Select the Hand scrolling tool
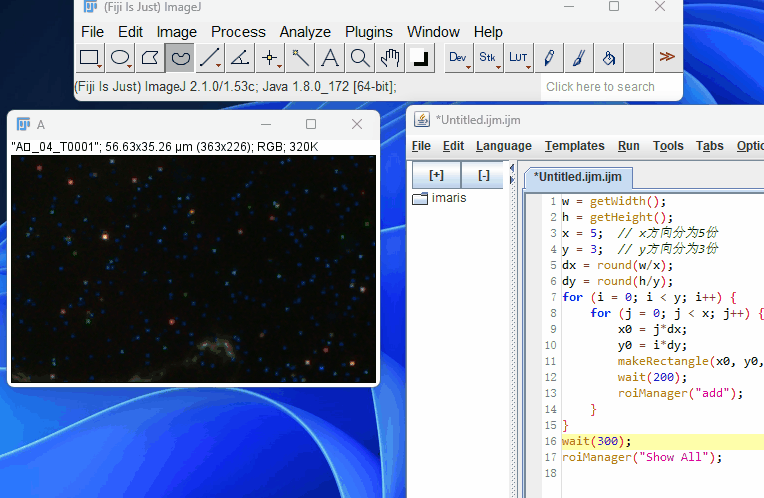 click(390, 58)
